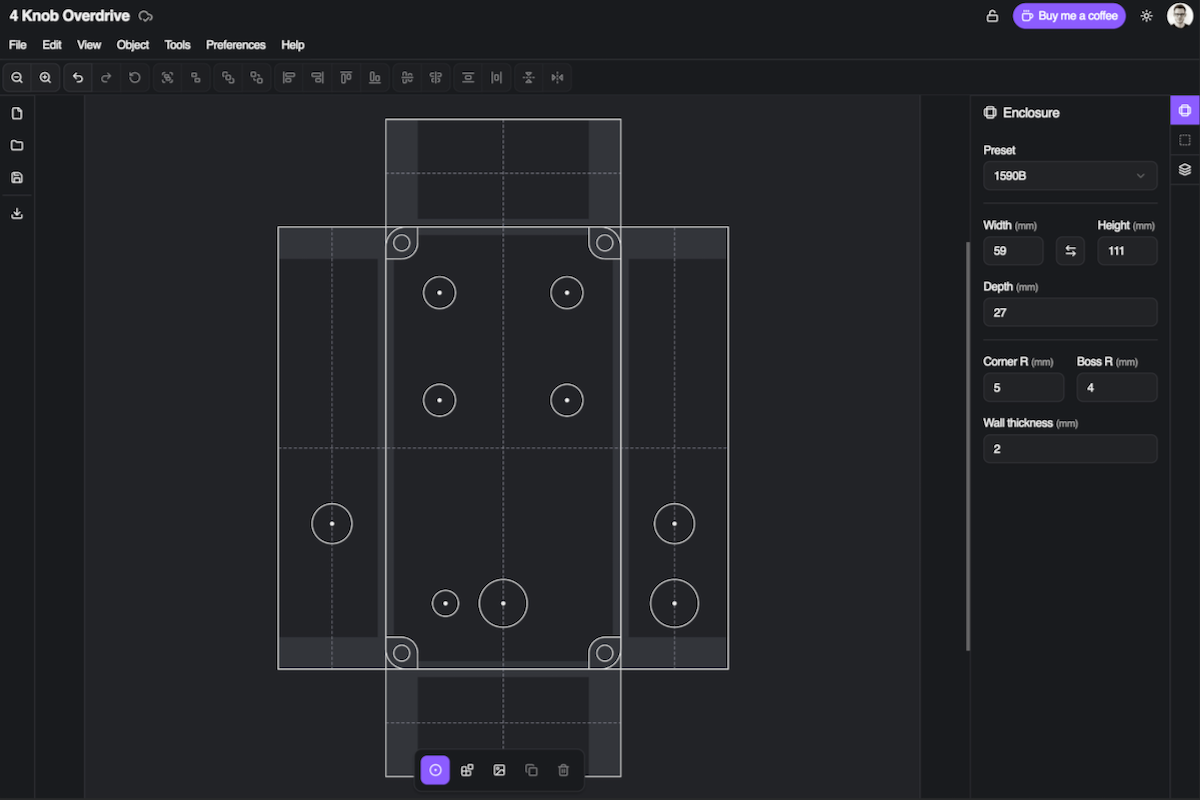This screenshot has height=800, width=1200.
Task: Open the Preferences menu
Action: (x=235, y=44)
